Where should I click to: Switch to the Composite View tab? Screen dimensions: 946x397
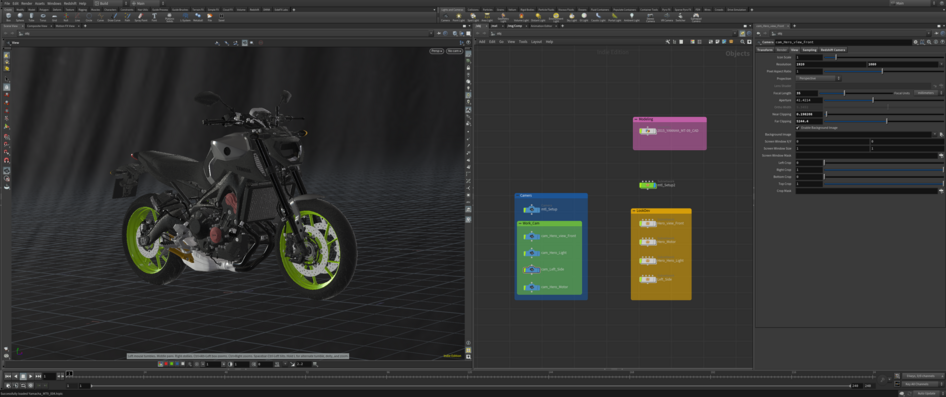(37, 26)
